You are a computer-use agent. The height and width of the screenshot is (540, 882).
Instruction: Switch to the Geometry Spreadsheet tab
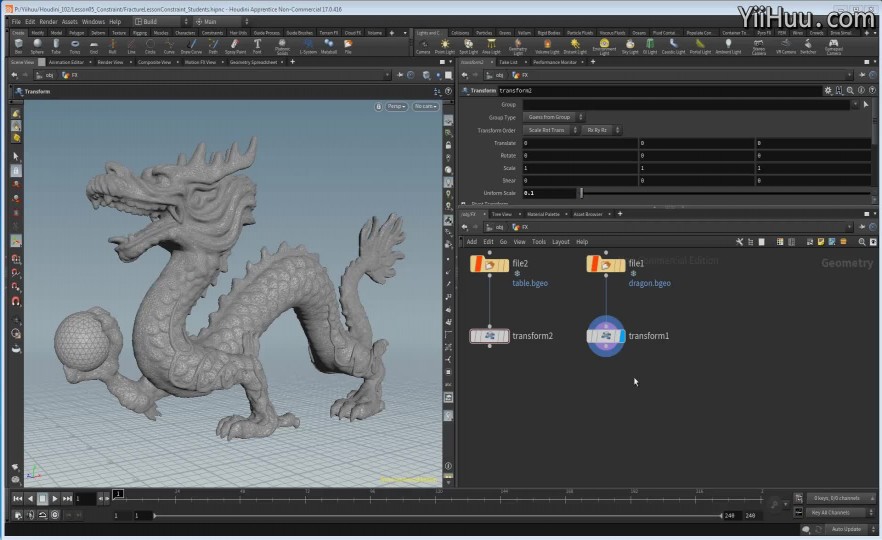(x=253, y=62)
